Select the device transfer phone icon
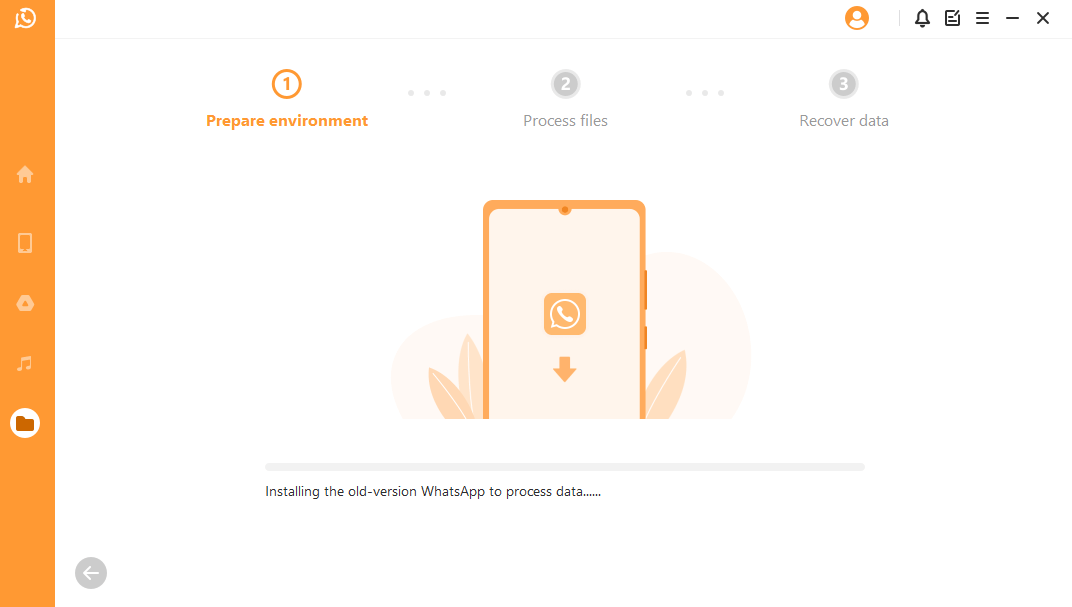Viewport: 1072px width, 607px height. pyautogui.click(x=25, y=243)
